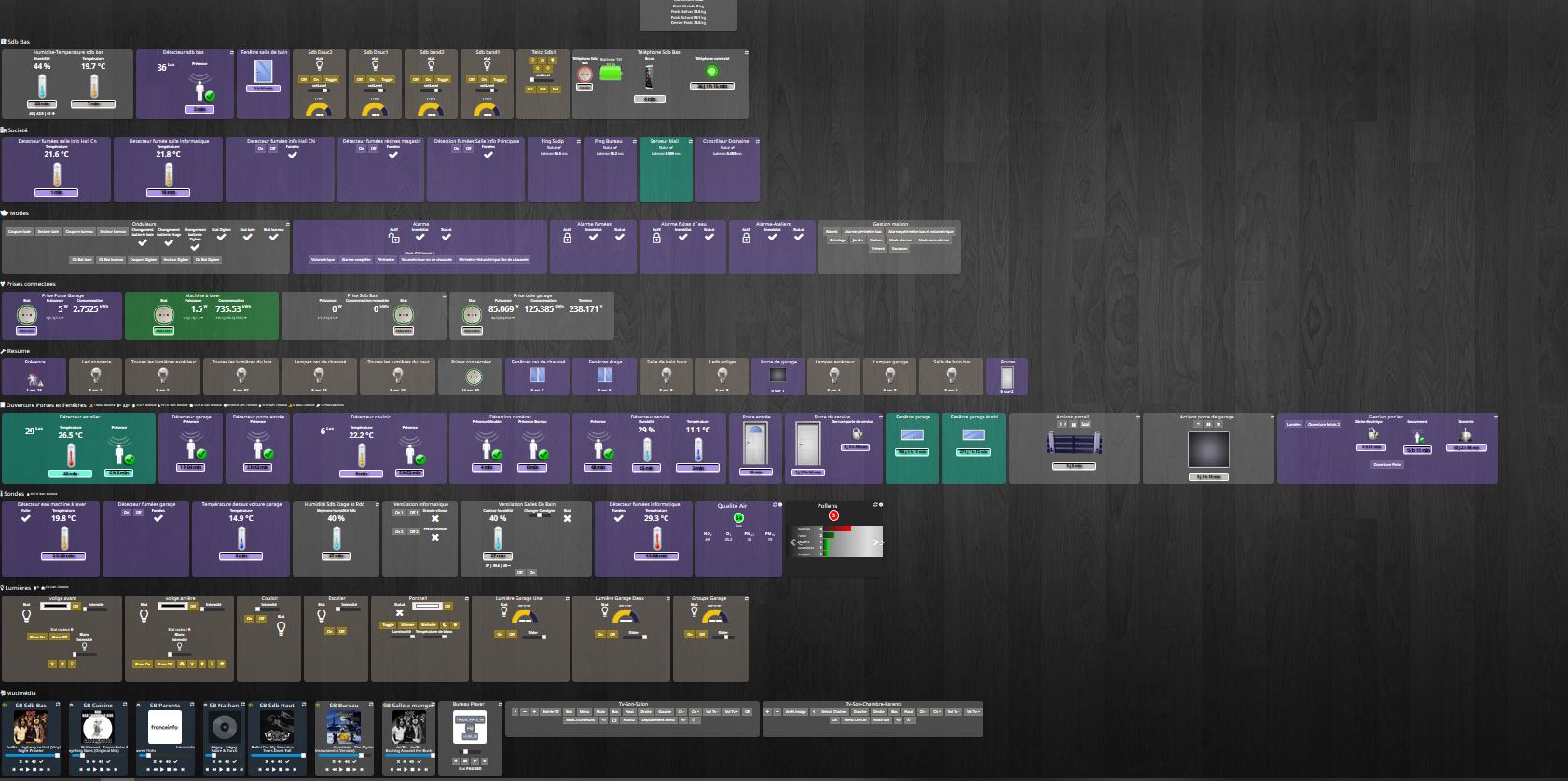Click the Fenêtre garage window icon
1568x781 pixels.
click(x=913, y=433)
